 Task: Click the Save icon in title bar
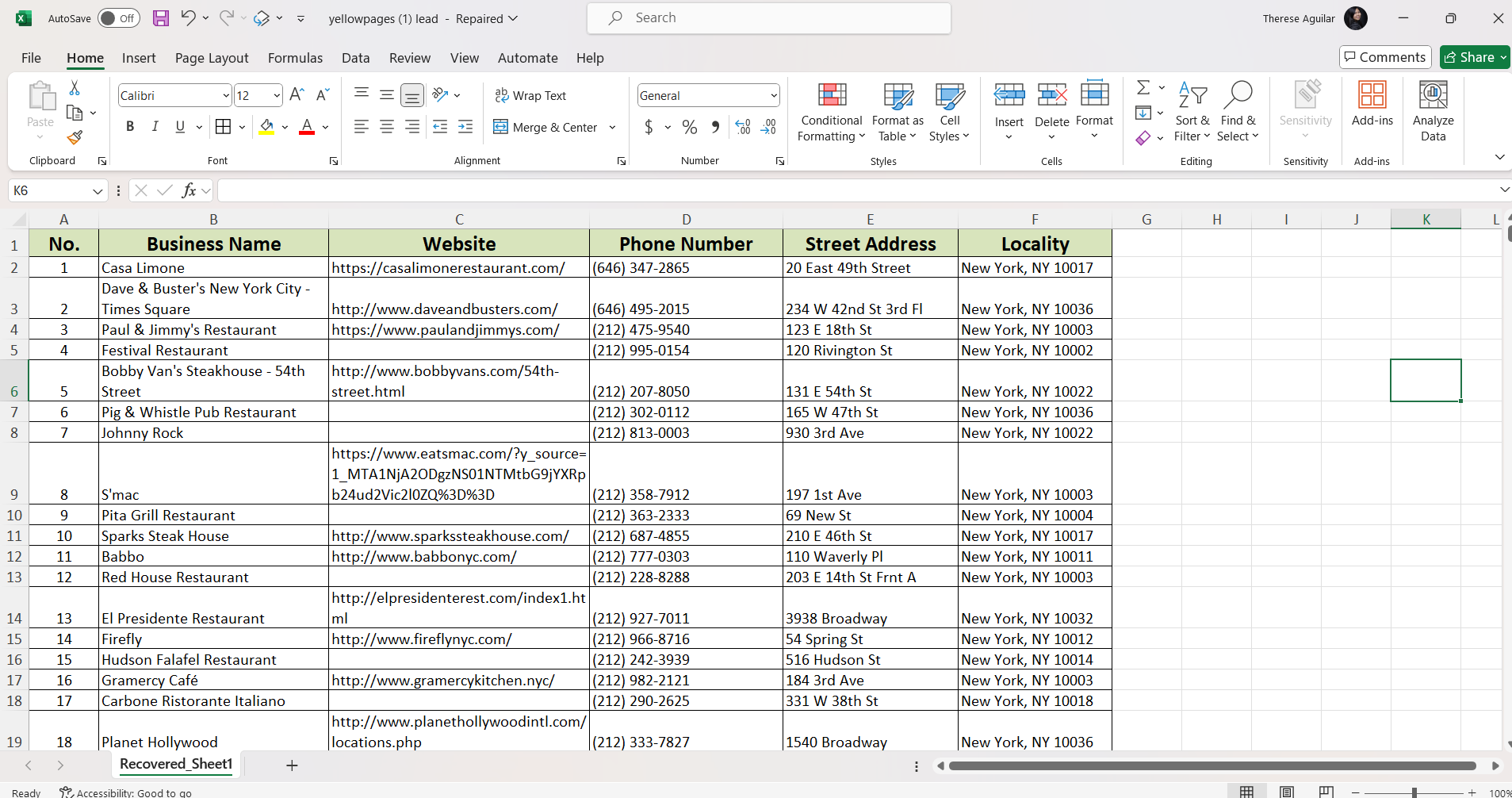[161, 18]
